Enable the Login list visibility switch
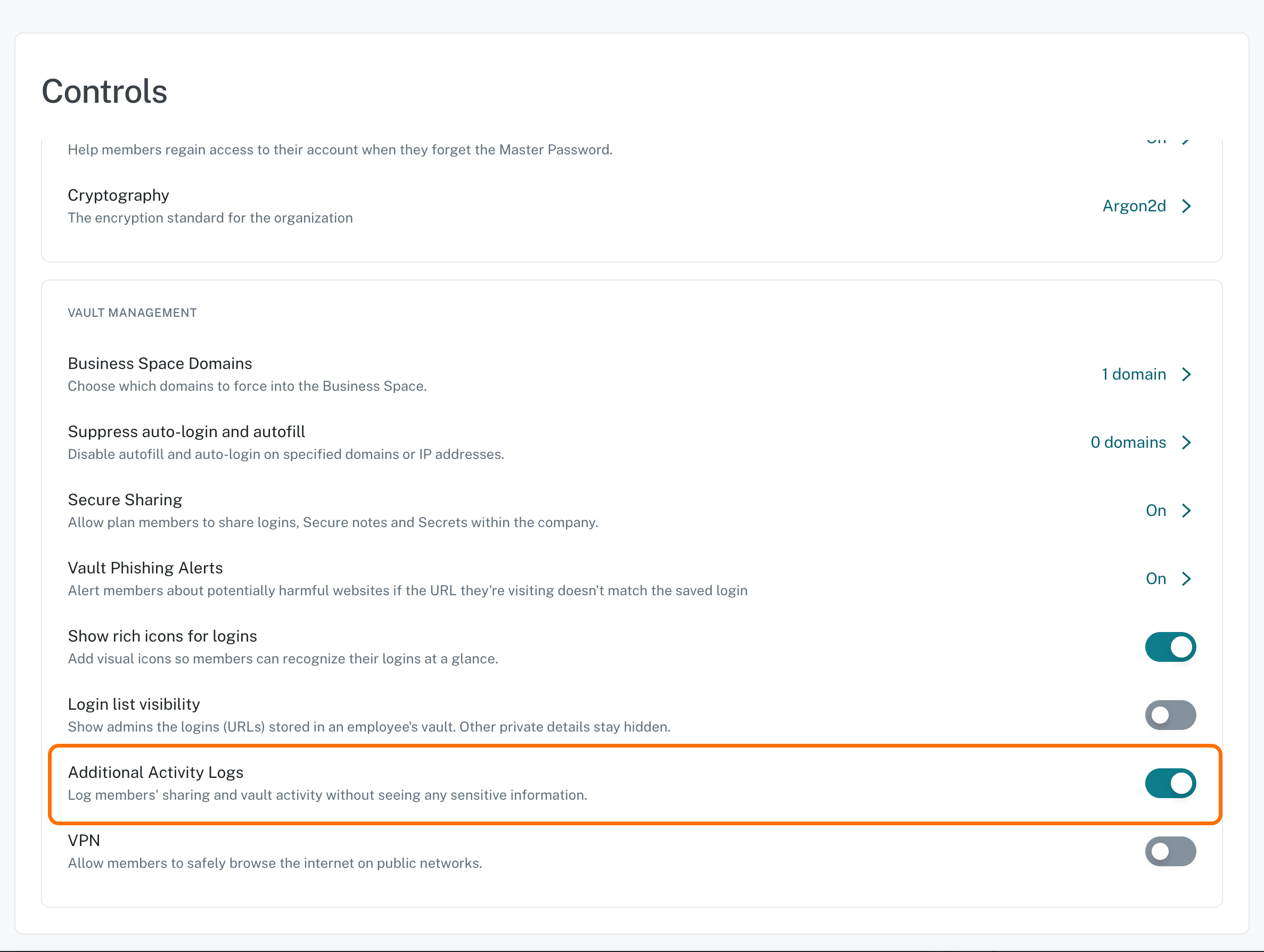This screenshot has width=1264, height=952. (x=1170, y=715)
